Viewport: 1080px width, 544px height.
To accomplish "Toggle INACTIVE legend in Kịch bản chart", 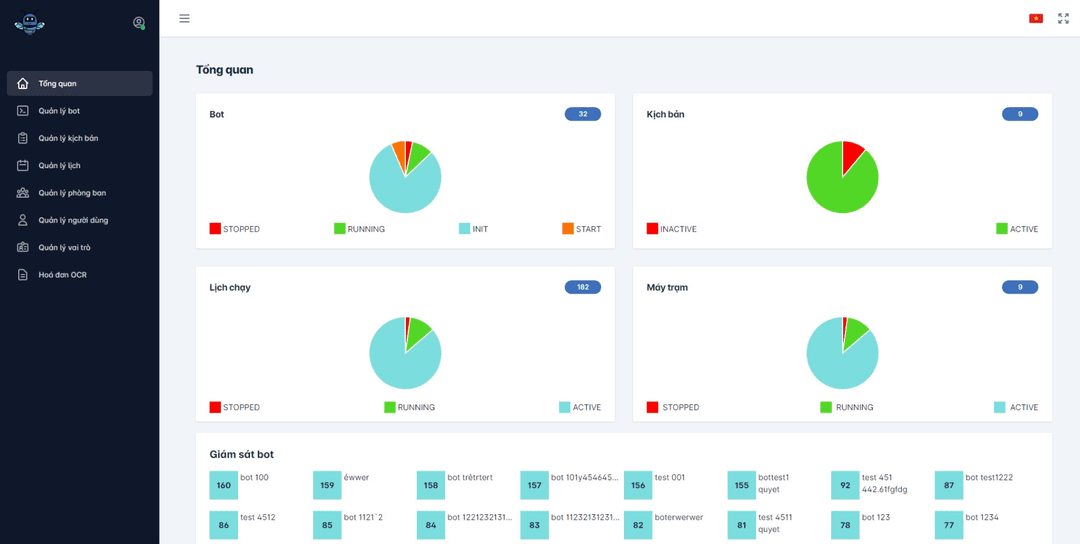I will (x=671, y=229).
